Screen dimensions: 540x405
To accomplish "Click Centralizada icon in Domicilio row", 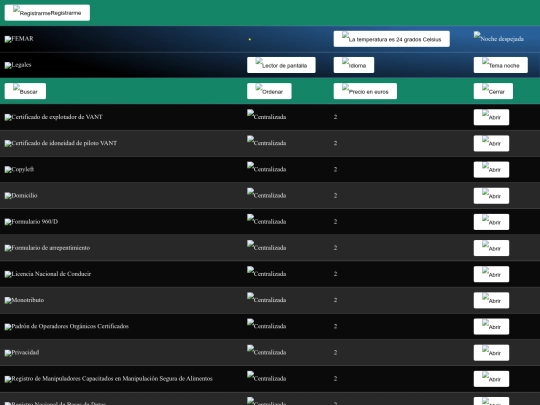I will click(x=267, y=194).
